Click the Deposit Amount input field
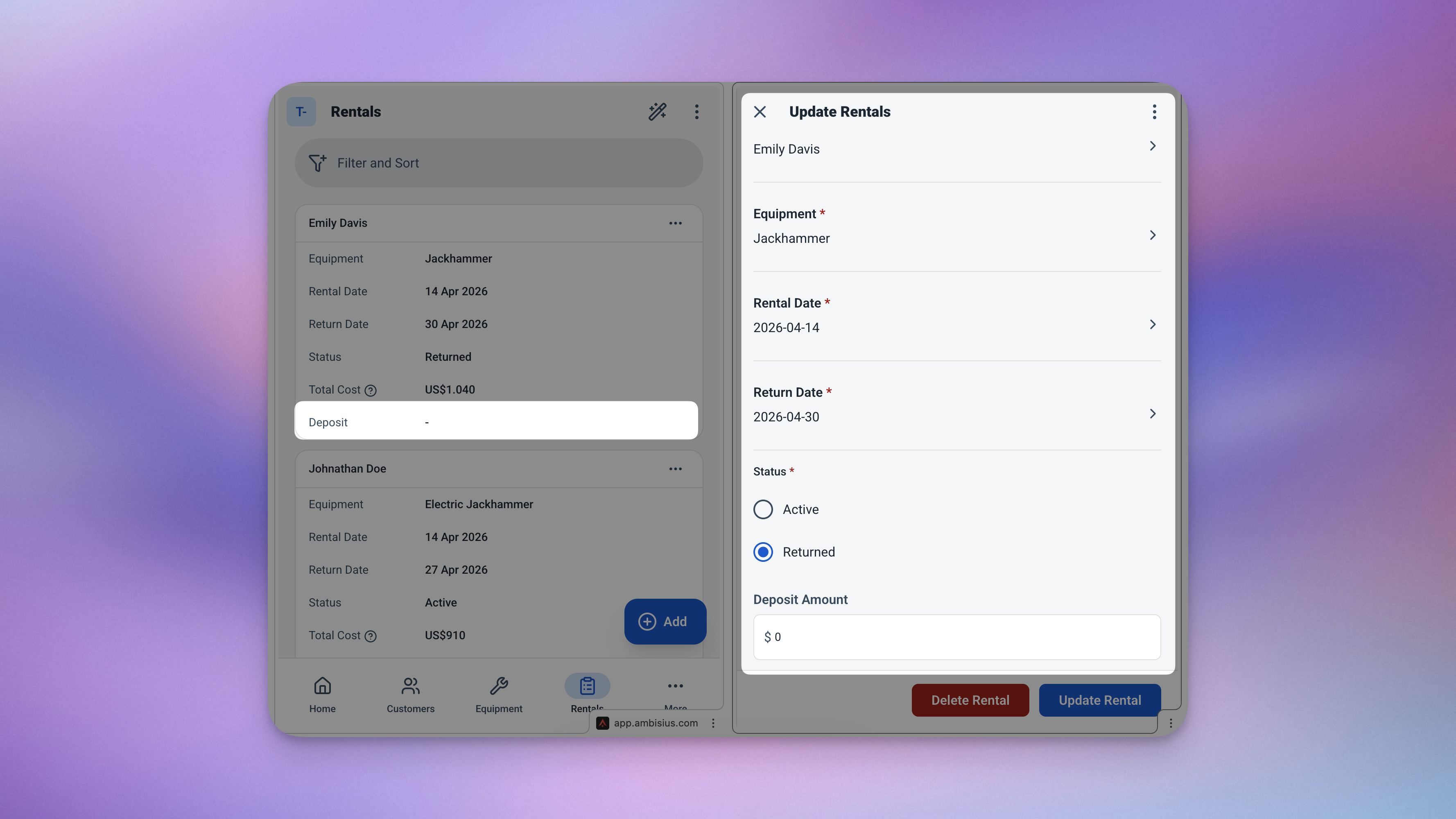The width and height of the screenshot is (1456, 819). point(956,636)
